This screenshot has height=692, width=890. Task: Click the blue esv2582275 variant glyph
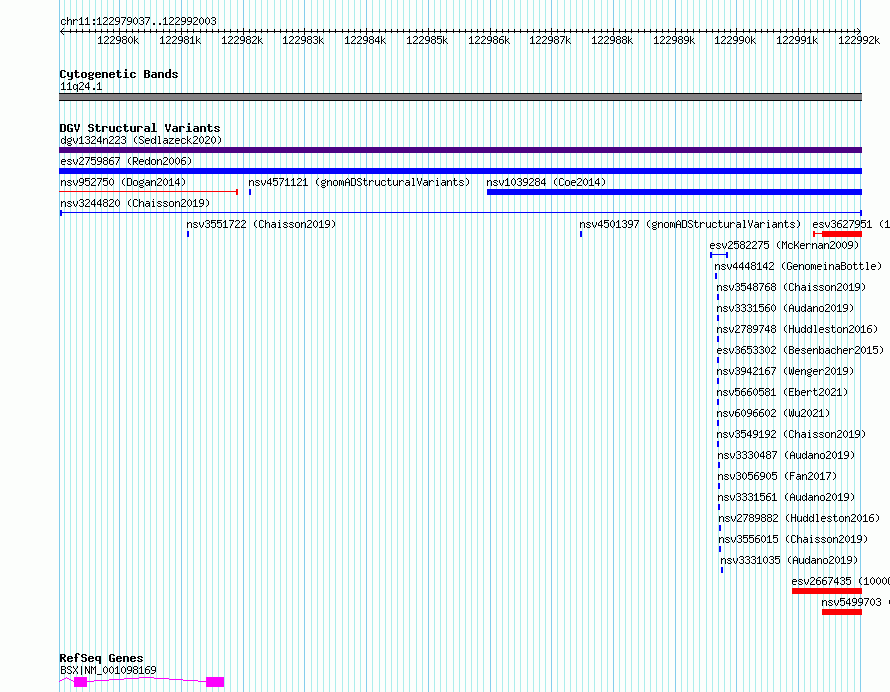point(719,255)
